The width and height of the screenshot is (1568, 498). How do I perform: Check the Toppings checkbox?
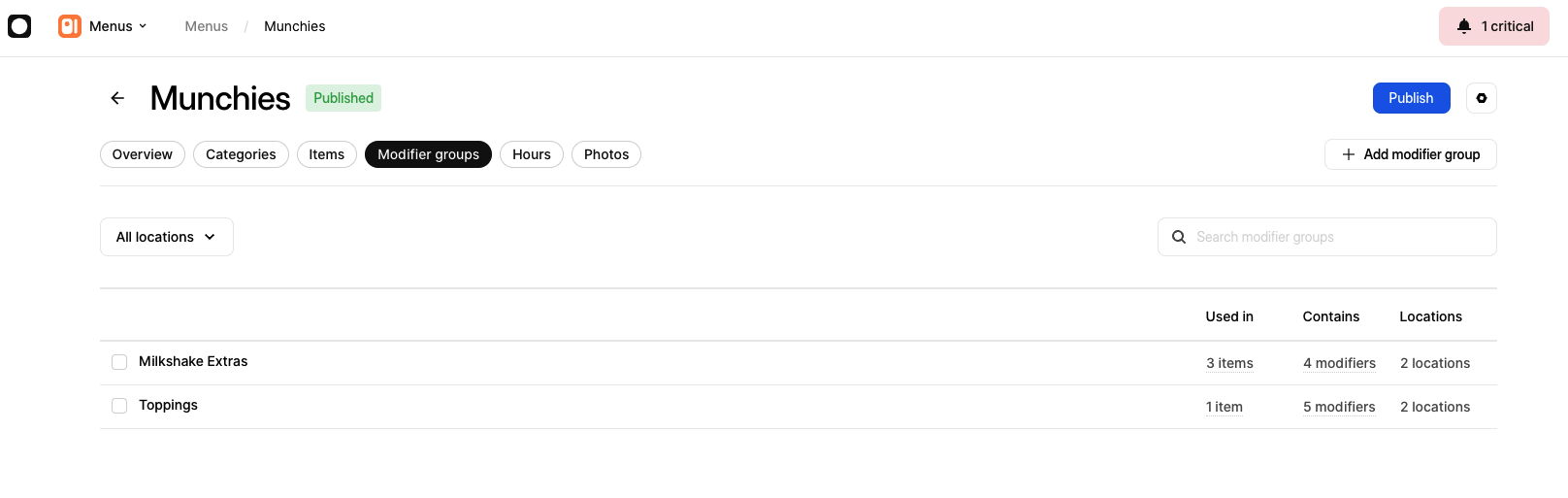point(119,406)
